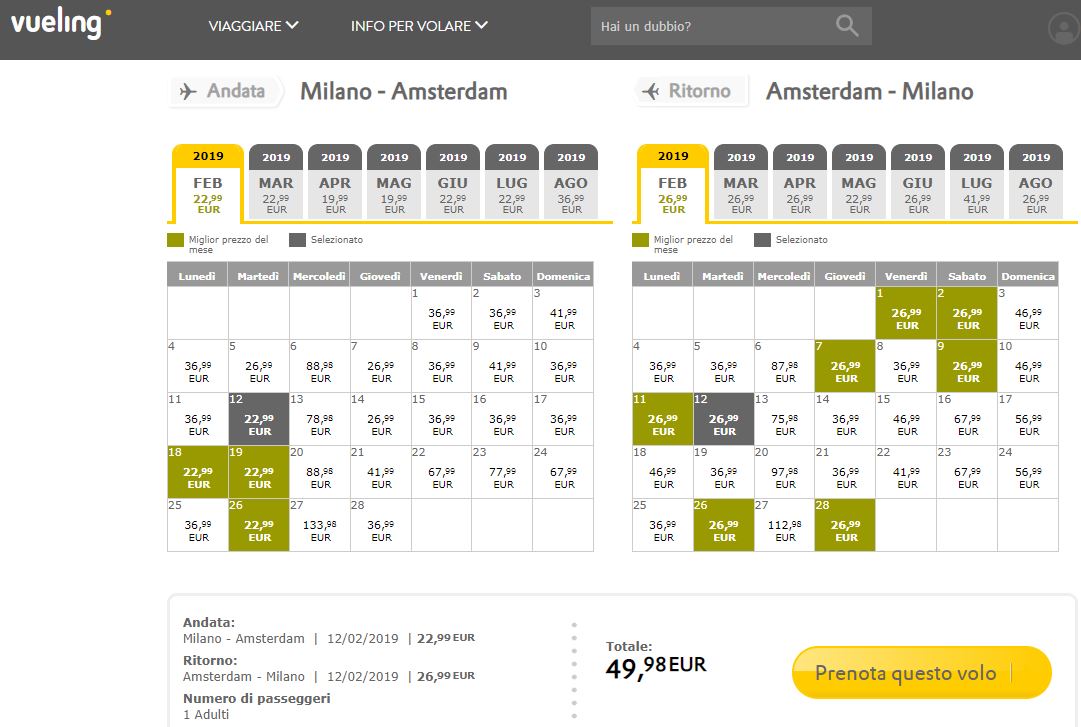The image size is (1081, 727).
Task: Pick outbound February 19 best price cell
Action: coord(259,472)
